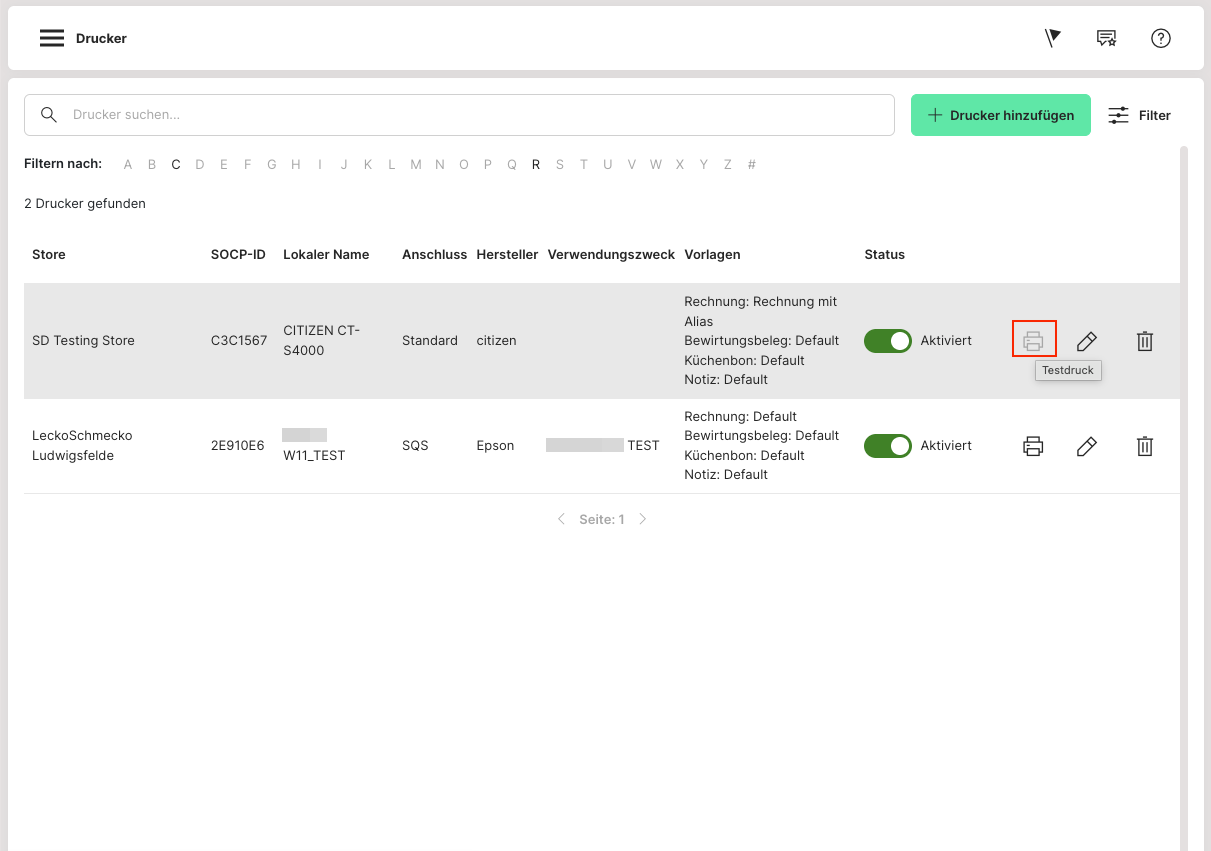Viewport: 1211px width, 851px height.
Task: Edit the SD Testing Store printer
Action: click(x=1087, y=341)
